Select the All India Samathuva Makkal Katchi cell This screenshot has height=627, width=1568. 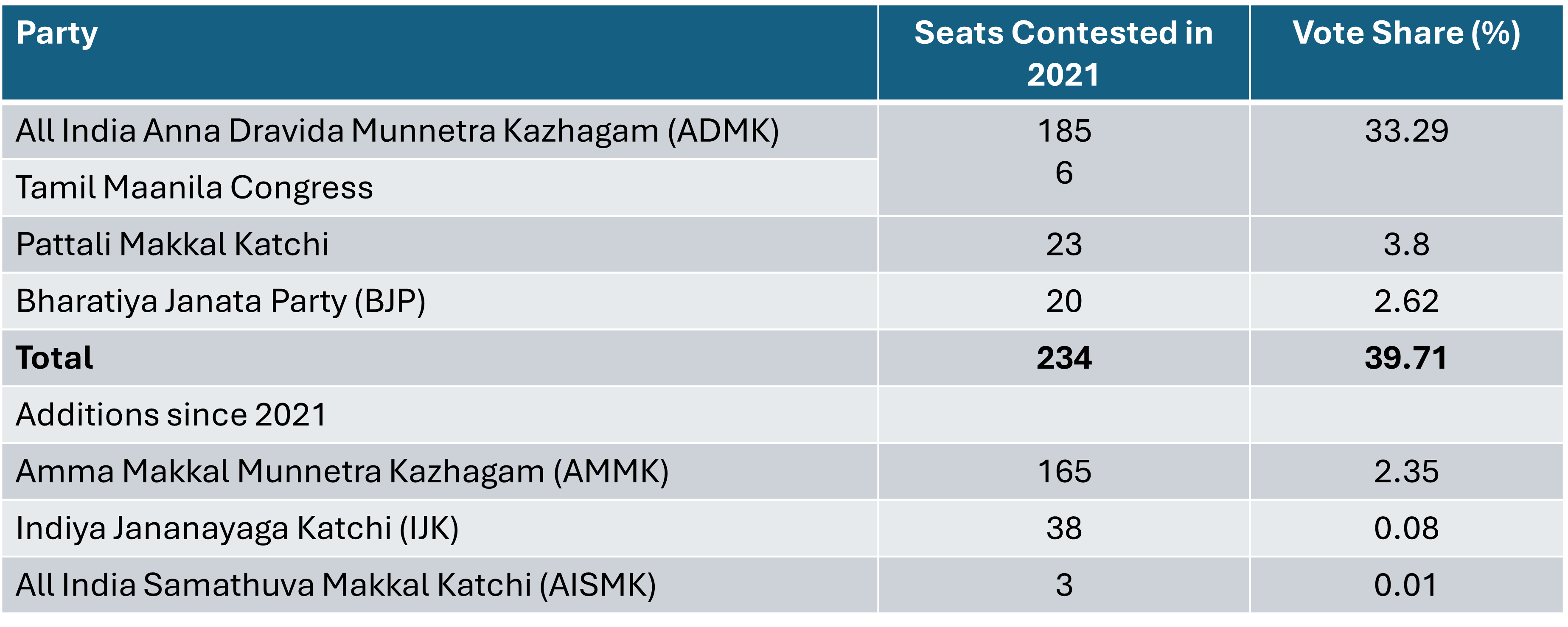tap(440, 585)
